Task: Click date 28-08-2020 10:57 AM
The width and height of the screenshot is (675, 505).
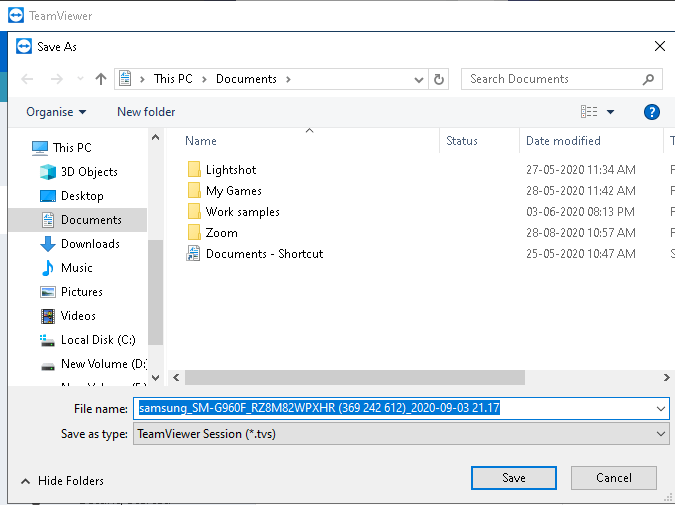Action: pyautogui.click(x=580, y=233)
